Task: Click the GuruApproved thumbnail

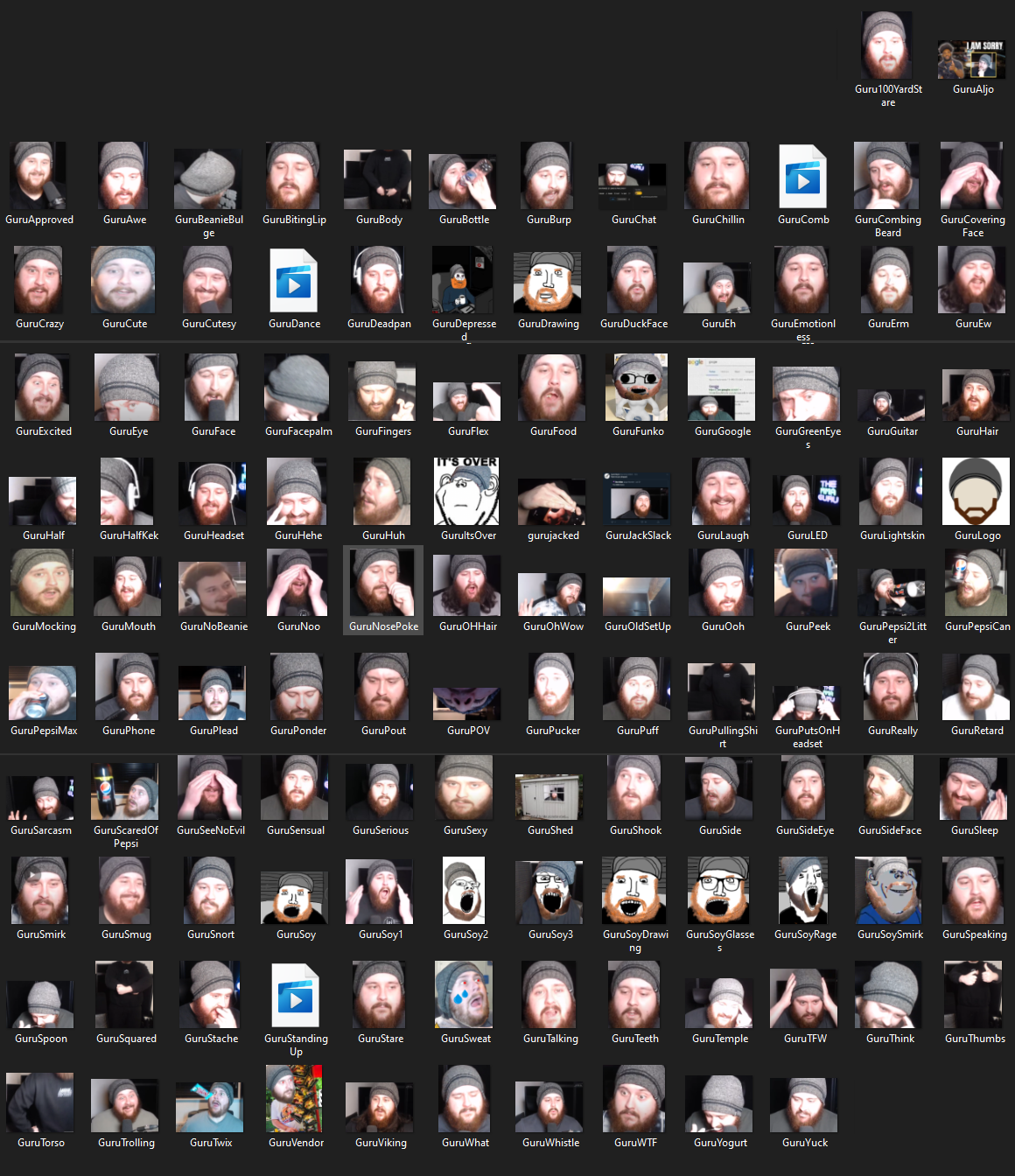Action: coord(38,176)
